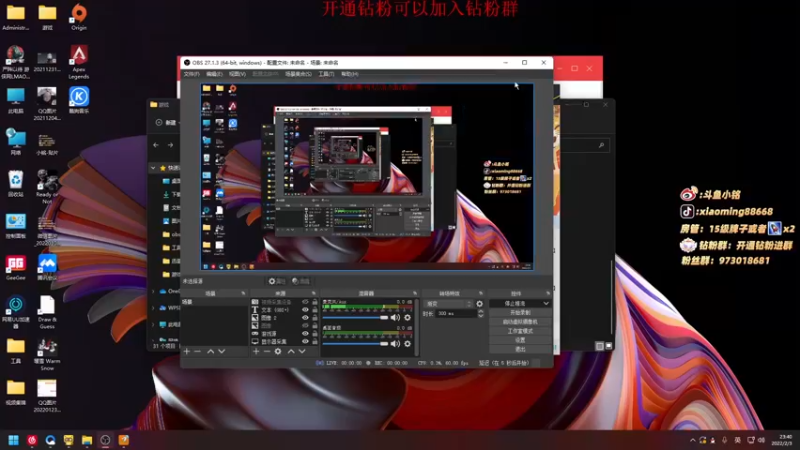Click the transition duration 300 ms field
The image size is (800, 450).
(x=456, y=313)
